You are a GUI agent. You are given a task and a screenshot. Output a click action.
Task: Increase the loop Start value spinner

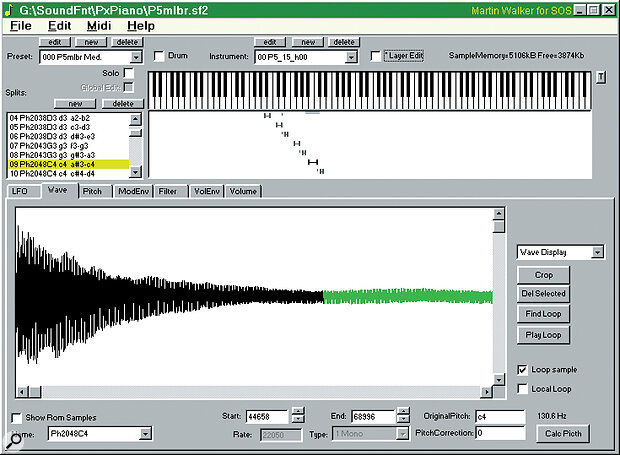point(296,411)
